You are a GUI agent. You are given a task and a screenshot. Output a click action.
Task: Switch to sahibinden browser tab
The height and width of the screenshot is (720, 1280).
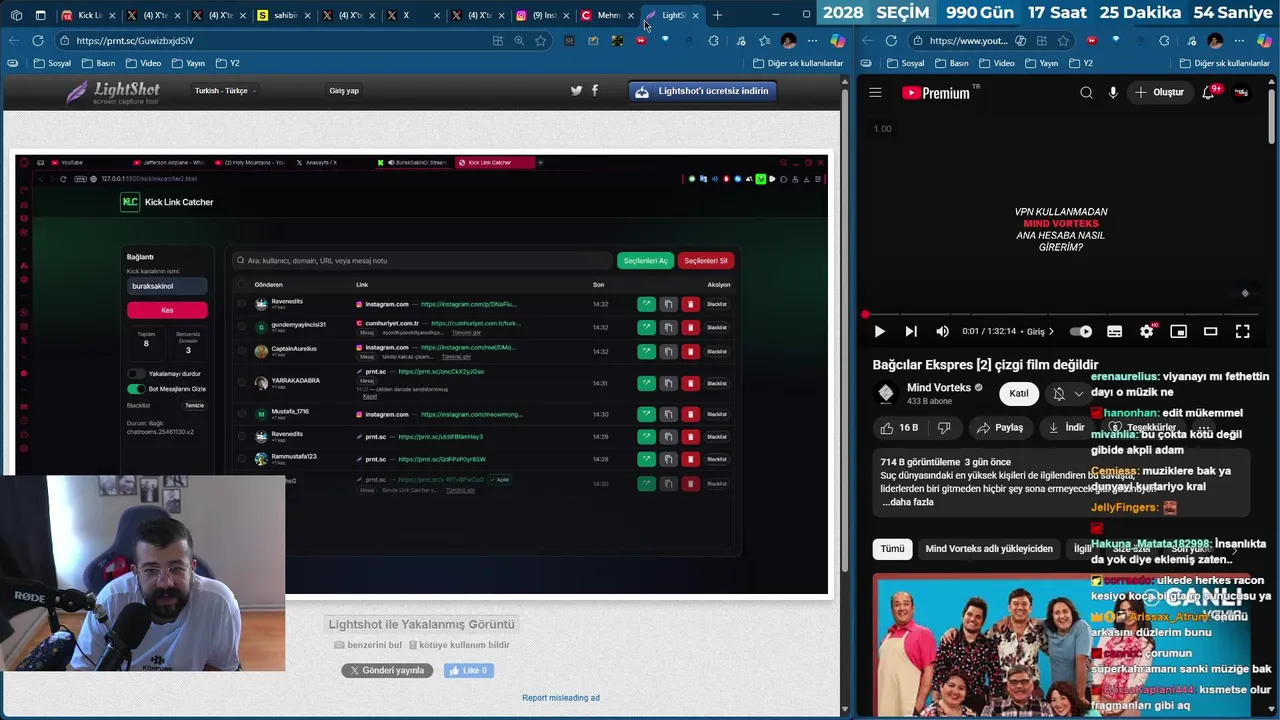tap(284, 15)
